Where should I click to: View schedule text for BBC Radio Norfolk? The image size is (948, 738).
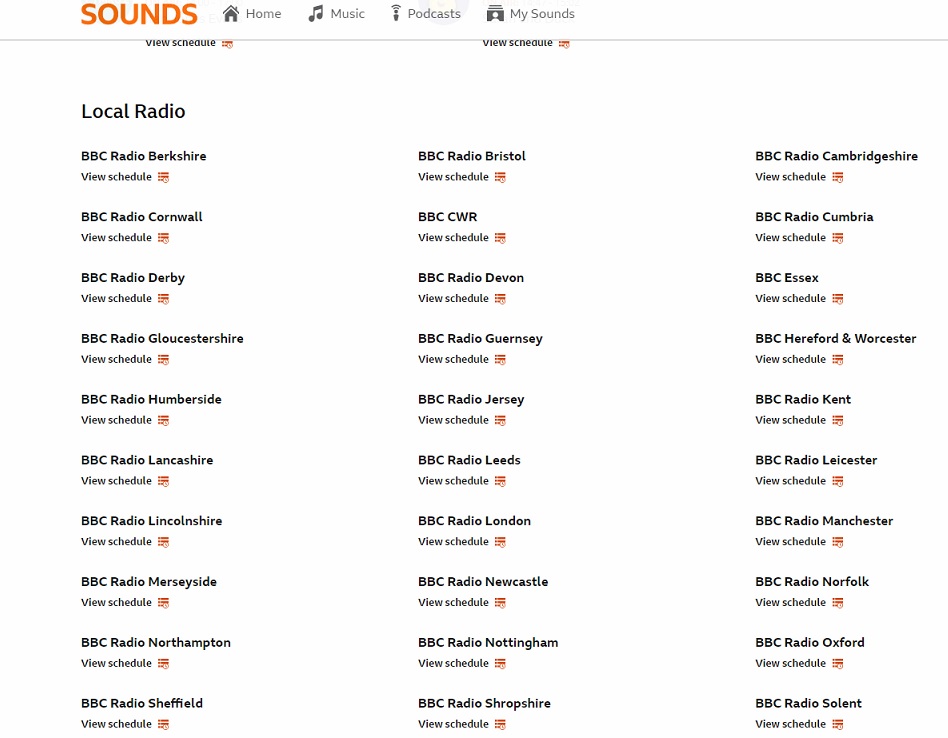pyautogui.click(x=790, y=603)
